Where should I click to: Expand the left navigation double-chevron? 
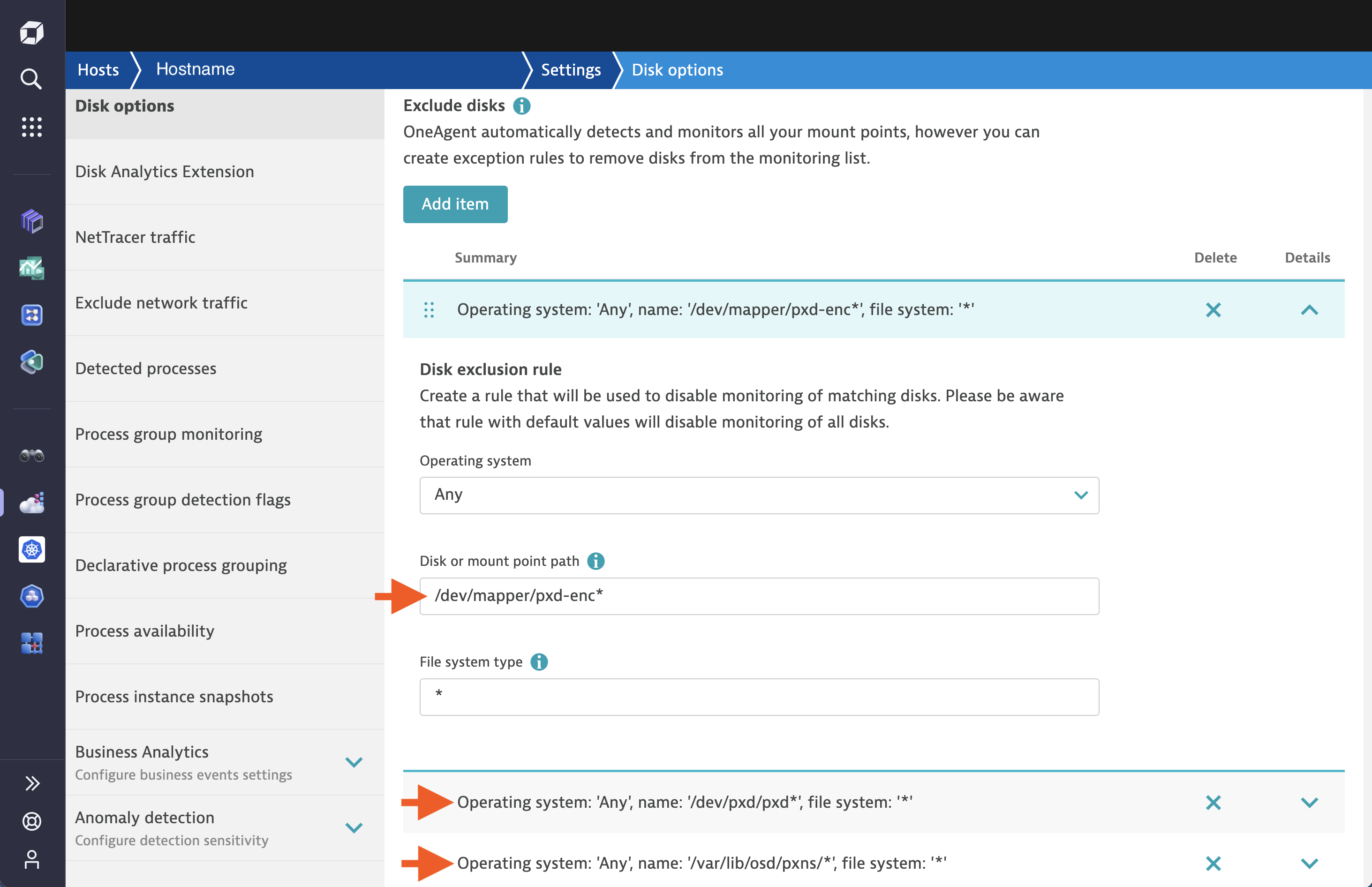[x=32, y=783]
